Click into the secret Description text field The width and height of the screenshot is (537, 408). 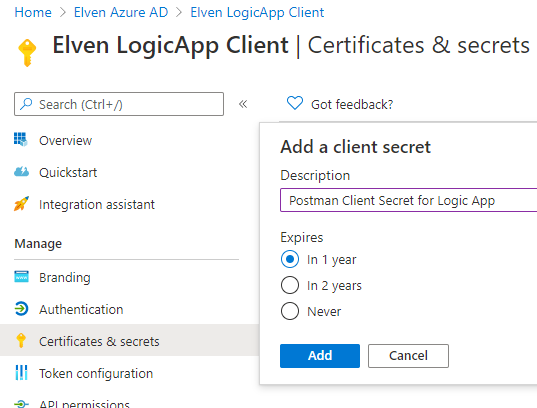coord(408,200)
